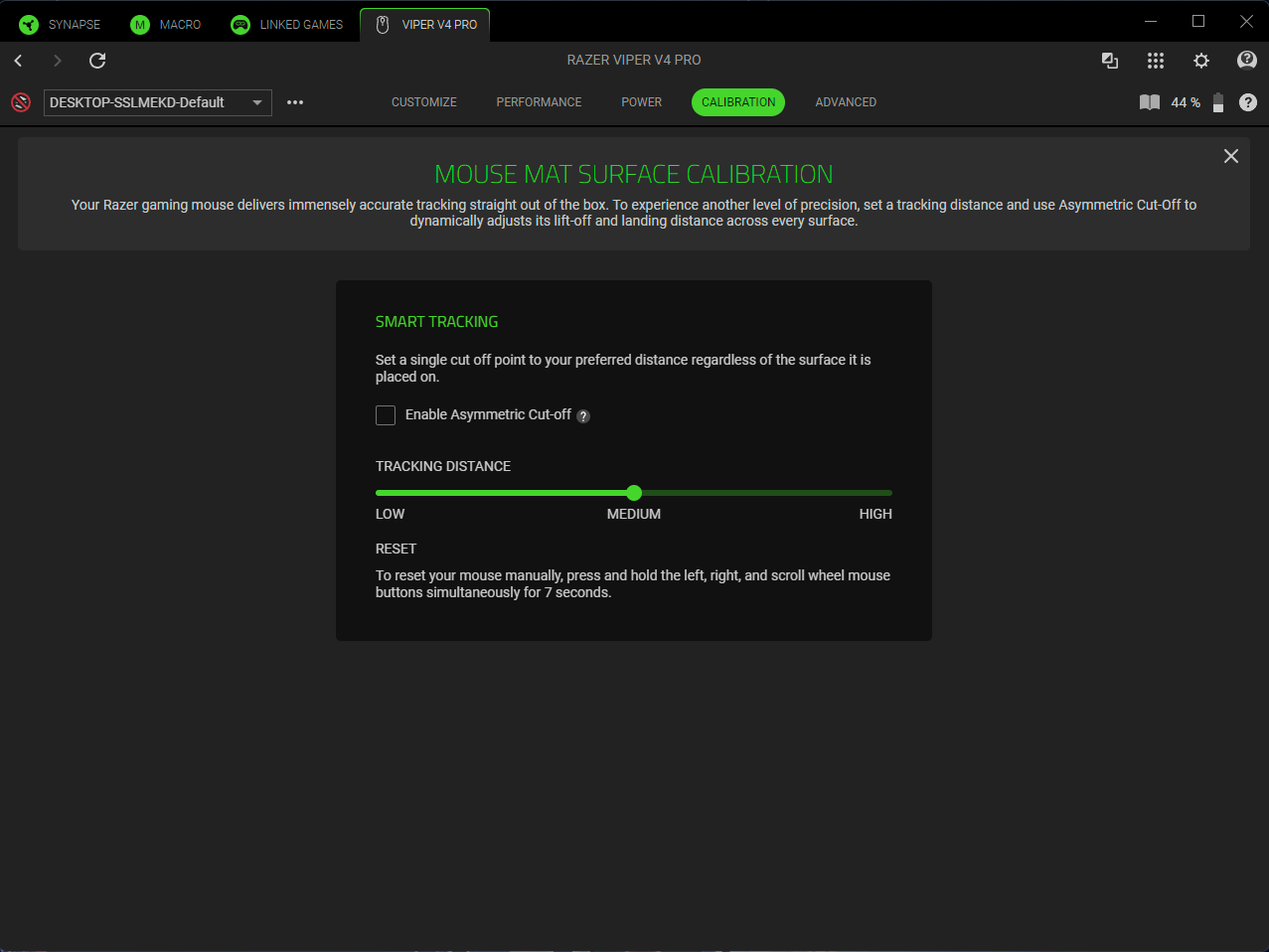Set tracking distance to LOW label
1269x952 pixels.
click(390, 514)
